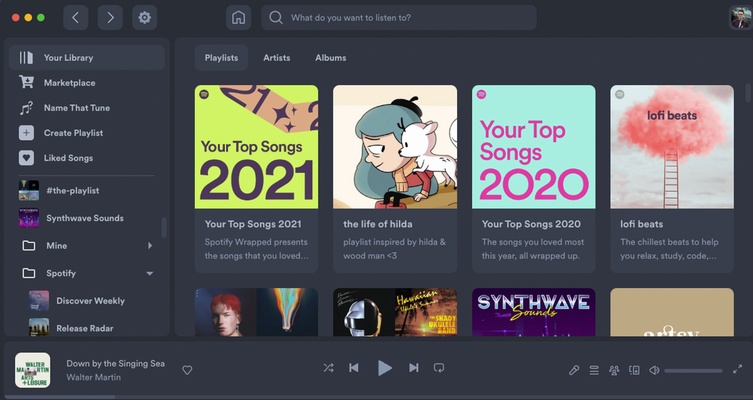This screenshot has height=400, width=753.
Task: Focus the What do you want to listen to field
Action: click(399, 18)
